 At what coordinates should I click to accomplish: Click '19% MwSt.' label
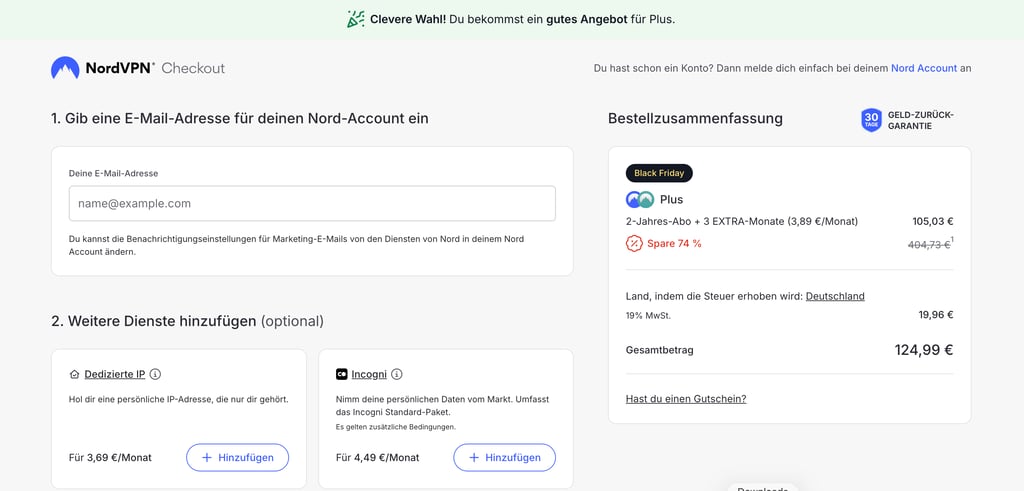pos(648,315)
